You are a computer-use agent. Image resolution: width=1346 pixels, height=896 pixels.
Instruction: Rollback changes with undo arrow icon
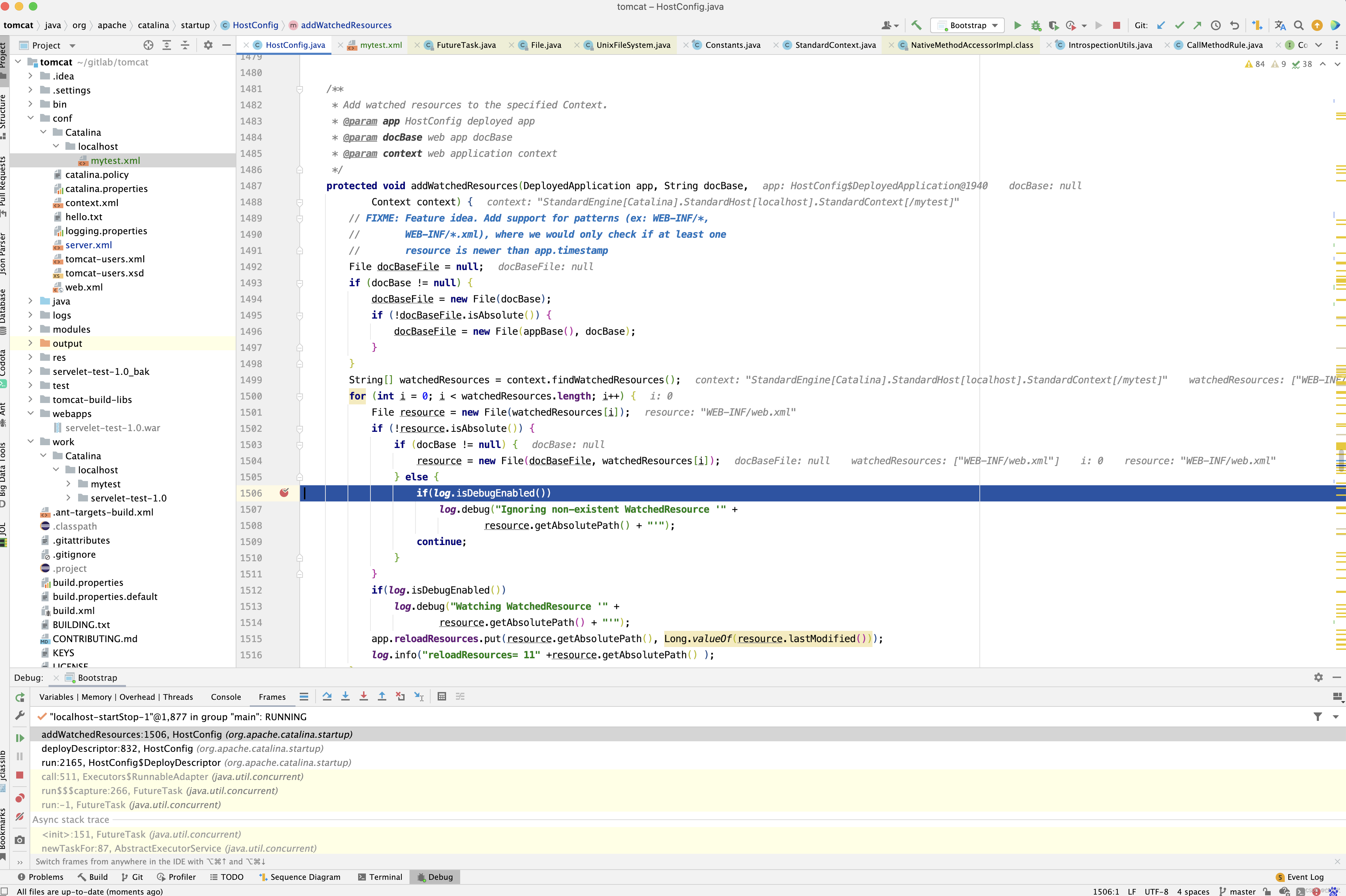tap(1234, 25)
